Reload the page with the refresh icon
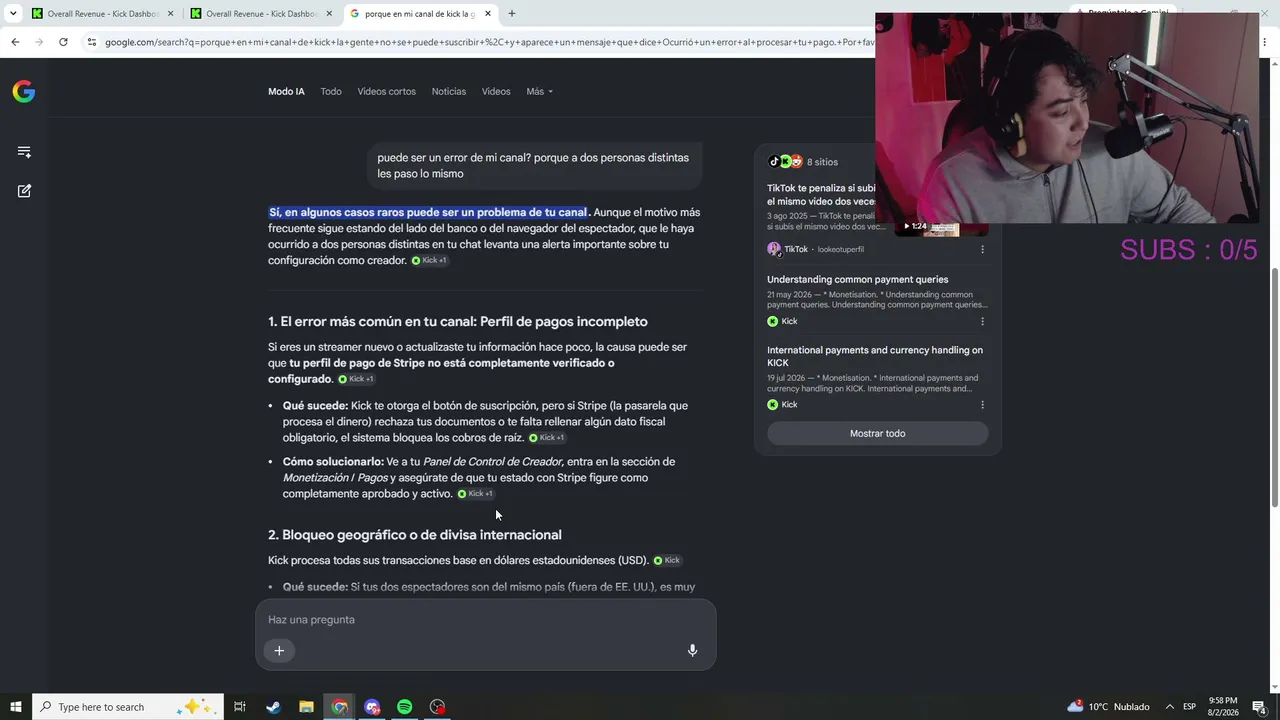Screen dimensions: 1280x720 pyautogui.click(x=63, y=42)
